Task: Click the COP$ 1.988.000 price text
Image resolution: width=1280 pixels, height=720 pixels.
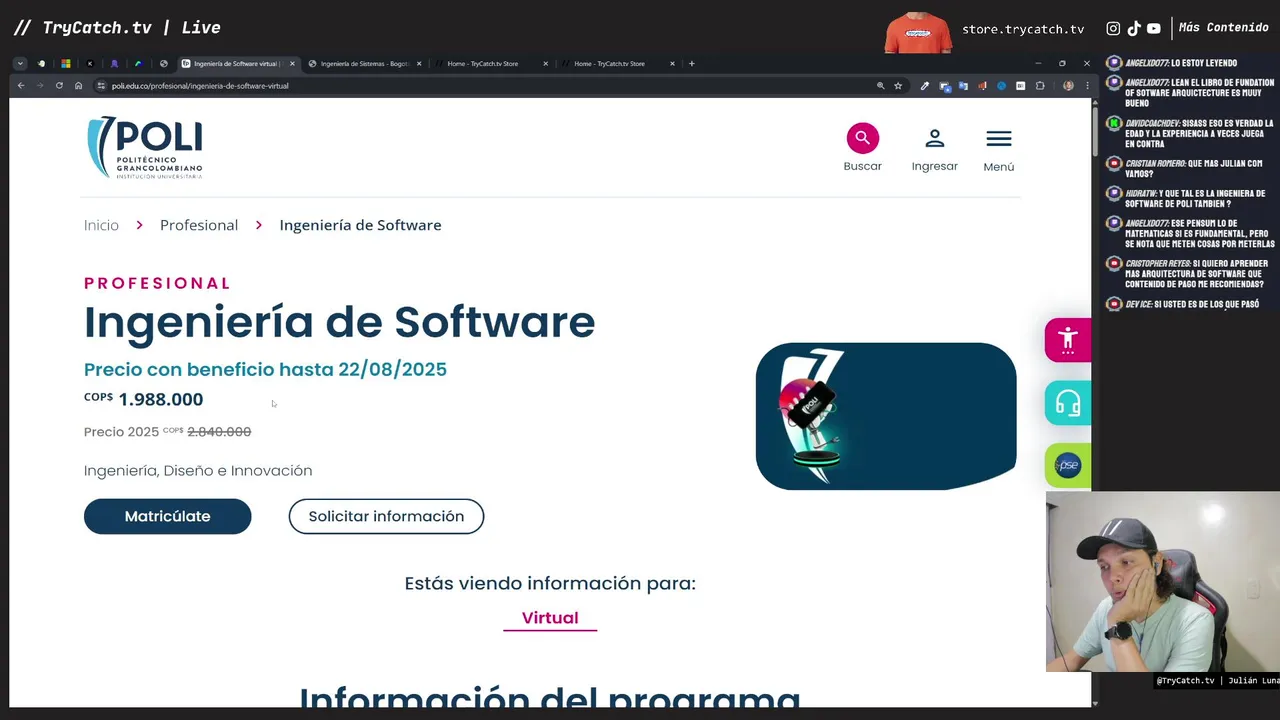Action: 144,399
